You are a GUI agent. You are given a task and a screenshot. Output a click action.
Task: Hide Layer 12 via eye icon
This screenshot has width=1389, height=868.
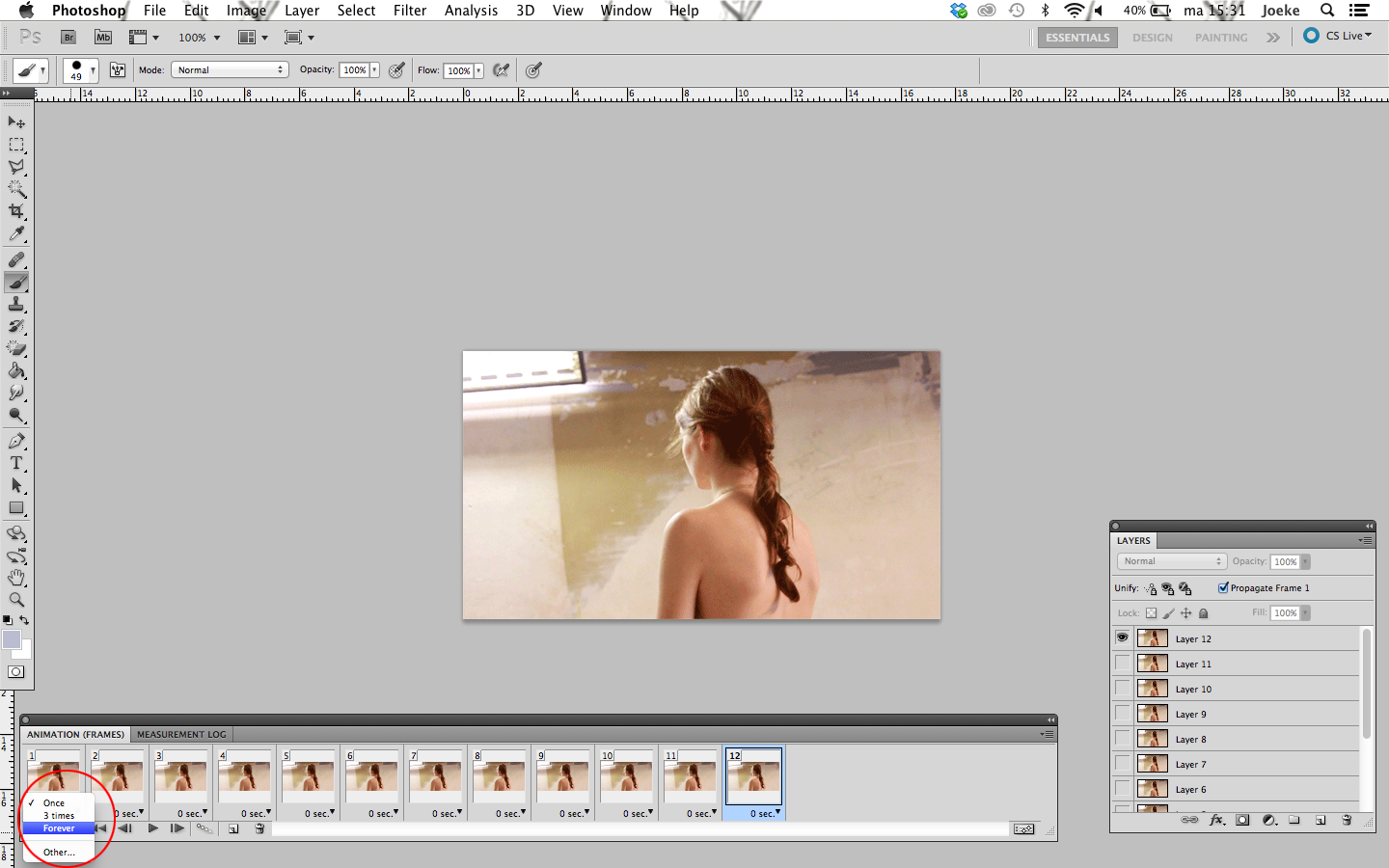1122,637
